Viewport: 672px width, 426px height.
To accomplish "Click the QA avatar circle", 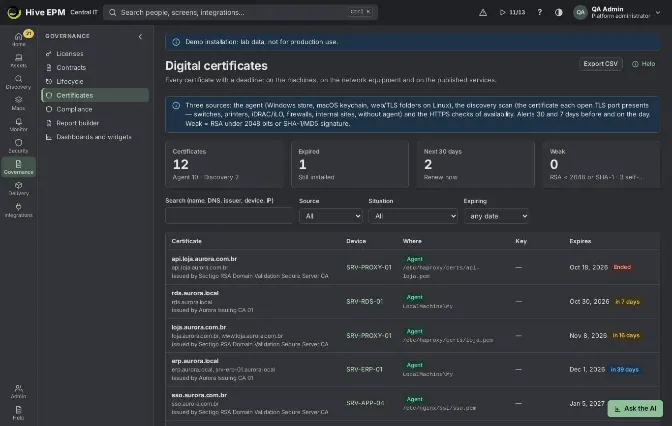I will point(580,12).
